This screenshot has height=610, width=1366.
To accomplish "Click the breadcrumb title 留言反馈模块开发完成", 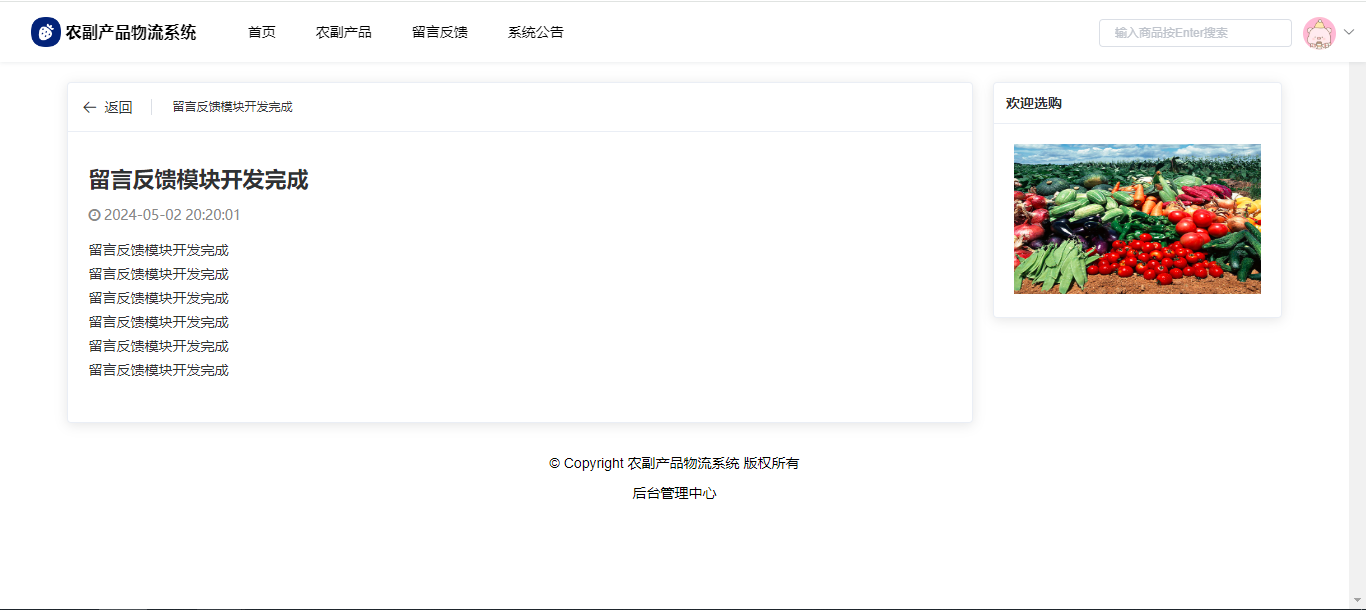I will point(233,107).
